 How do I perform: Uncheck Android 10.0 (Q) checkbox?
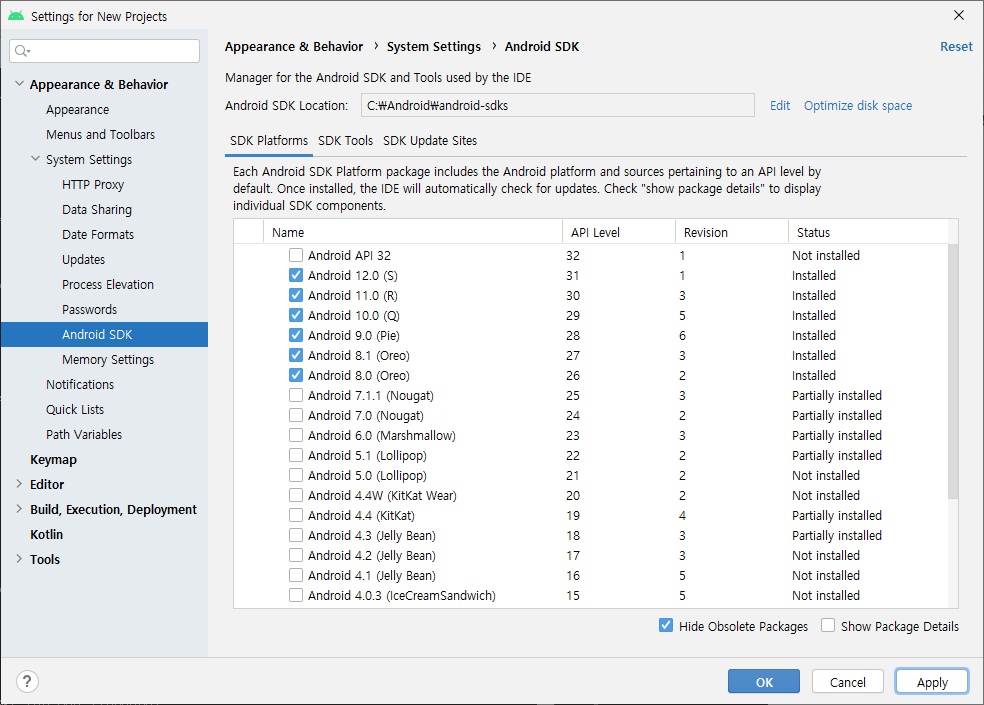(296, 315)
